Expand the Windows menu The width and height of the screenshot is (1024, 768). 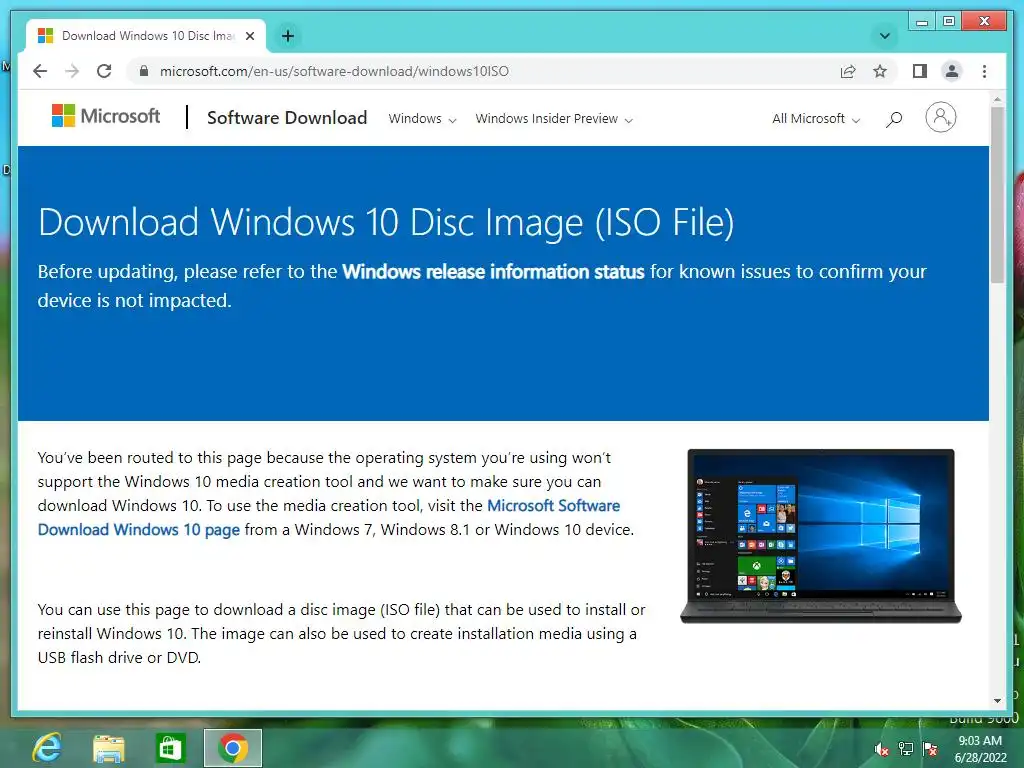click(422, 119)
